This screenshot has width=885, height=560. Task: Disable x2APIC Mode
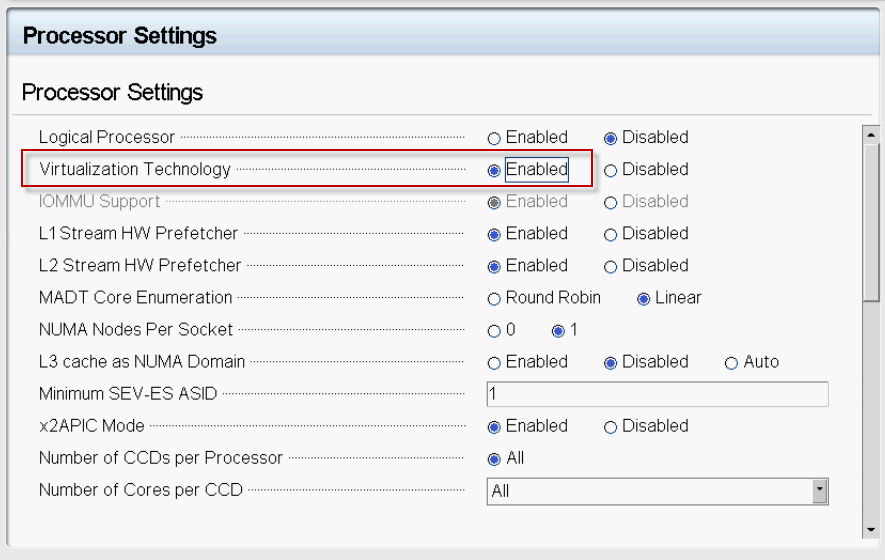[610, 428]
